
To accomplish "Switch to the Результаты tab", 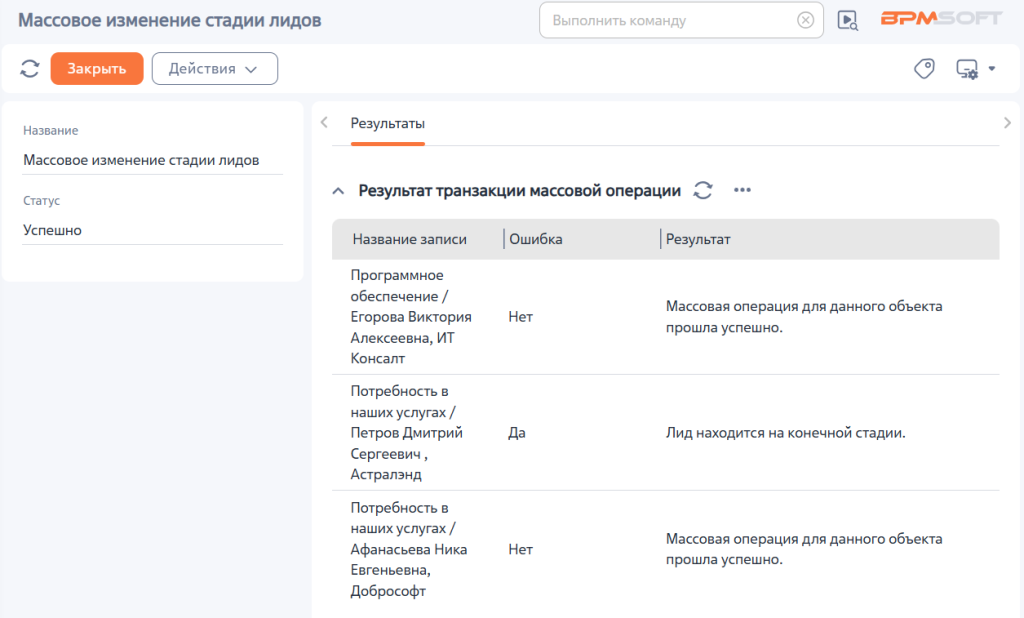I will tap(388, 123).
